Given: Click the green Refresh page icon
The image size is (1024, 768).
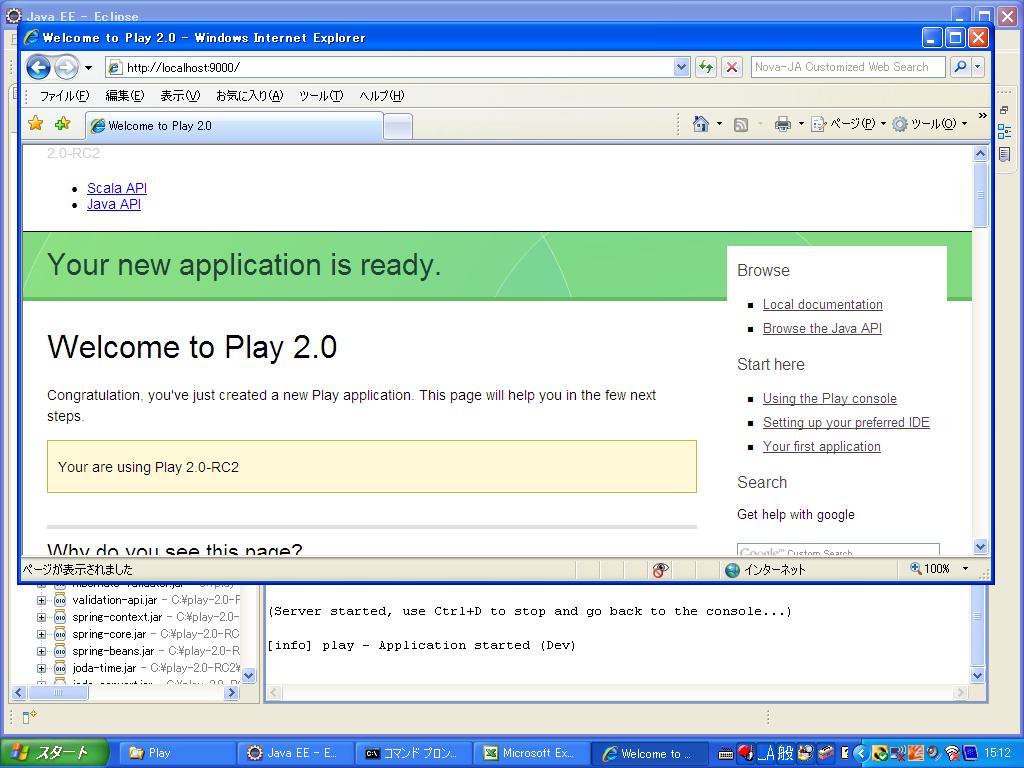Looking at the screenshot, I should (x=705, y=67).
